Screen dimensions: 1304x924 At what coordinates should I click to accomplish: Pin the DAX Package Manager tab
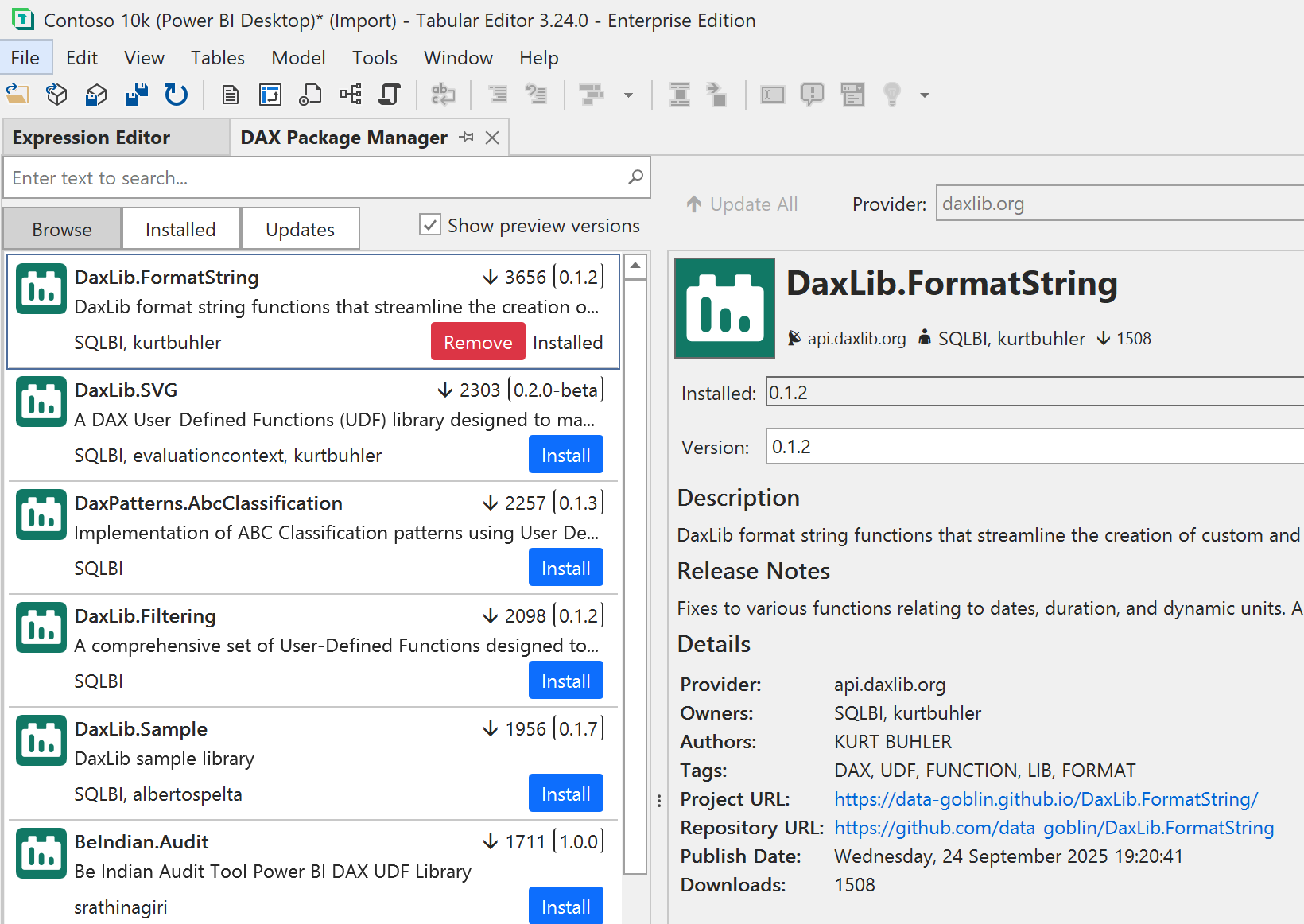tap(467, 138)
